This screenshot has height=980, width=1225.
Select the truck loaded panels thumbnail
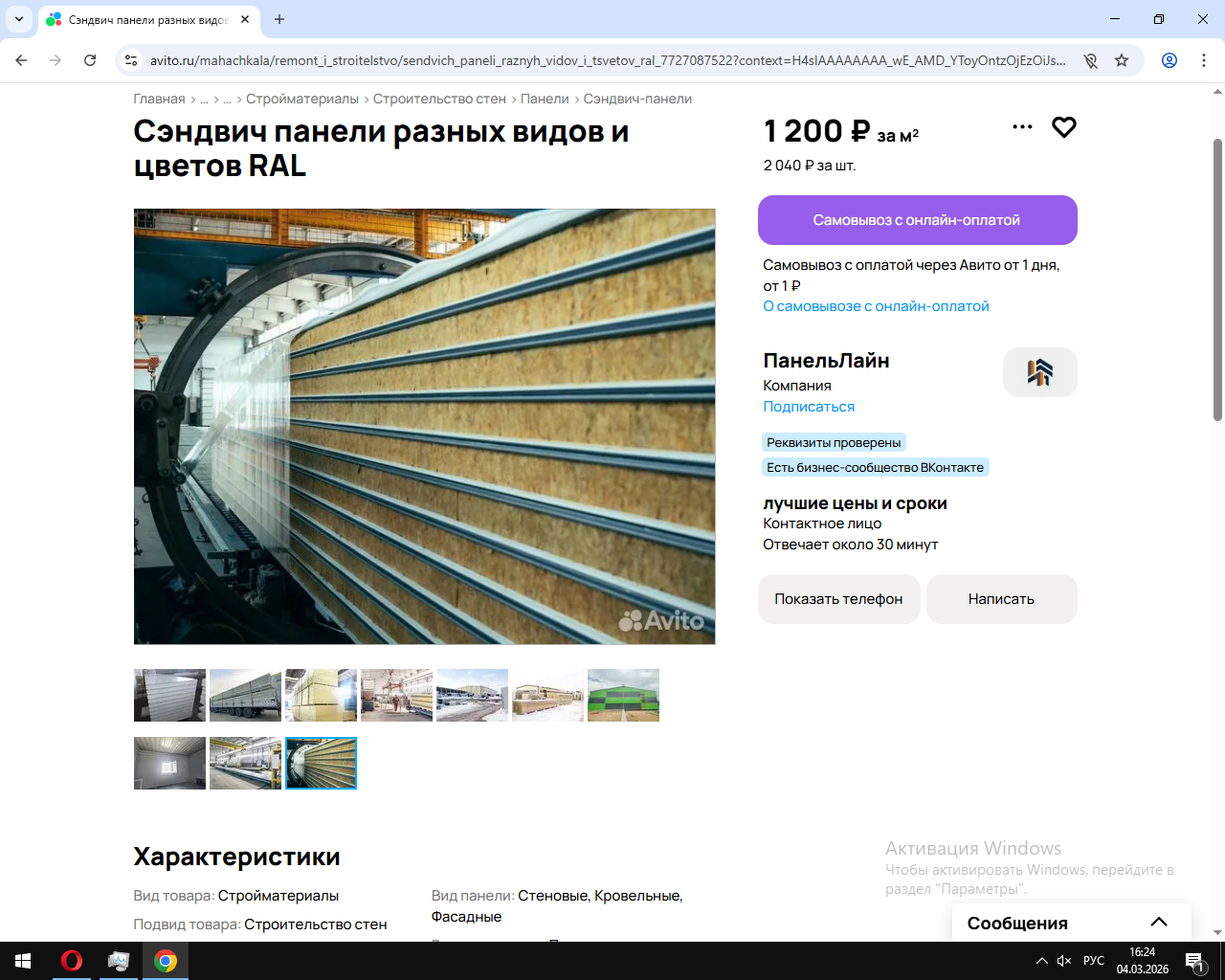(245, 695)
